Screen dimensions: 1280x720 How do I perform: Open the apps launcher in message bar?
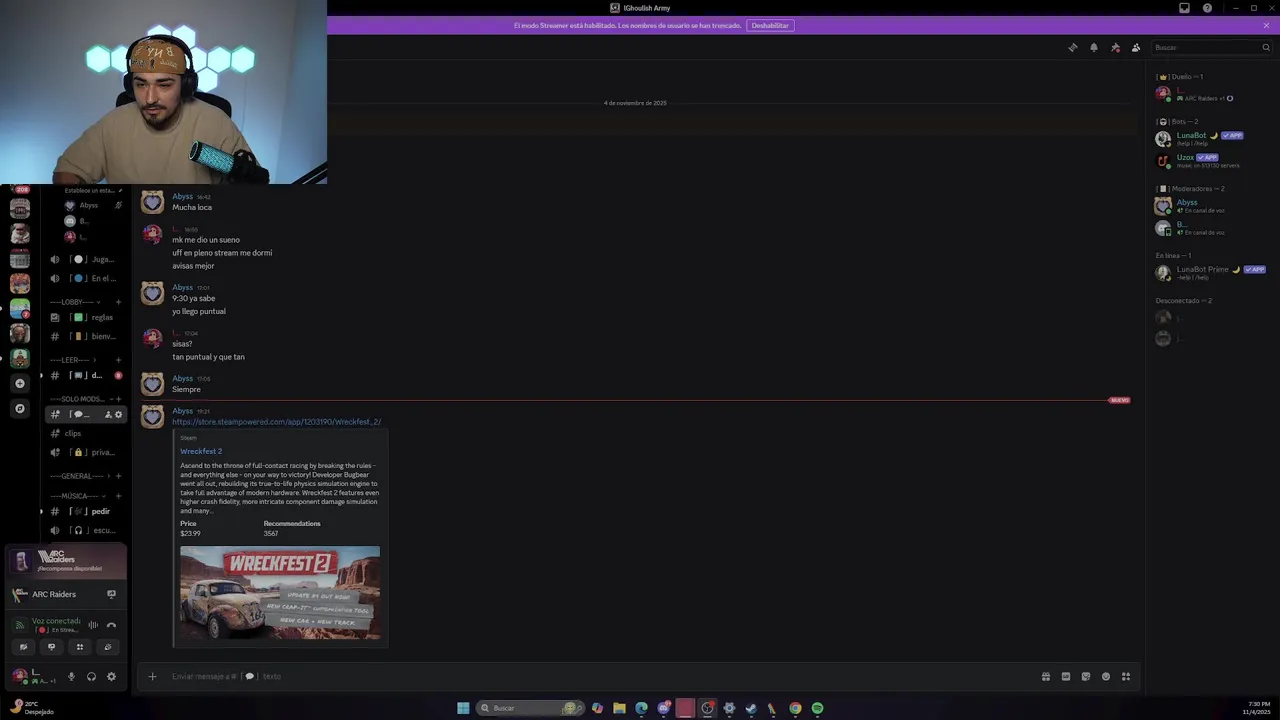click(1126, 676)
